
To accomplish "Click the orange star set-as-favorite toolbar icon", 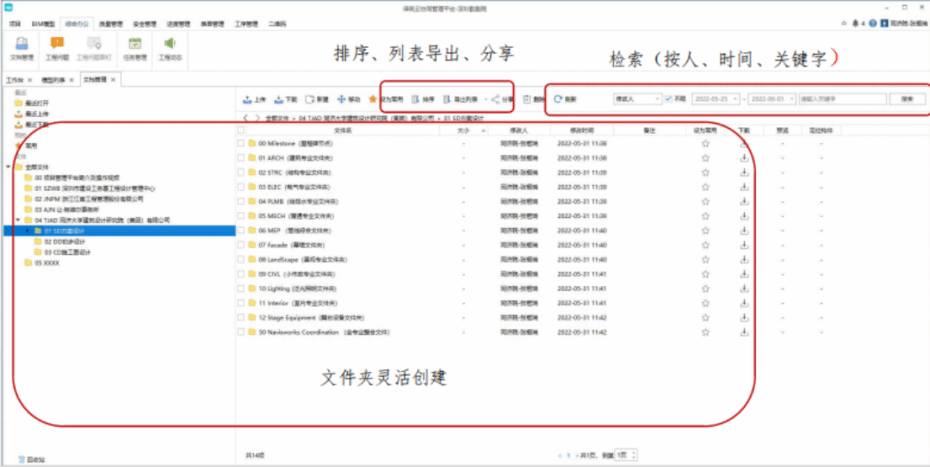I will tap(372, 100).
